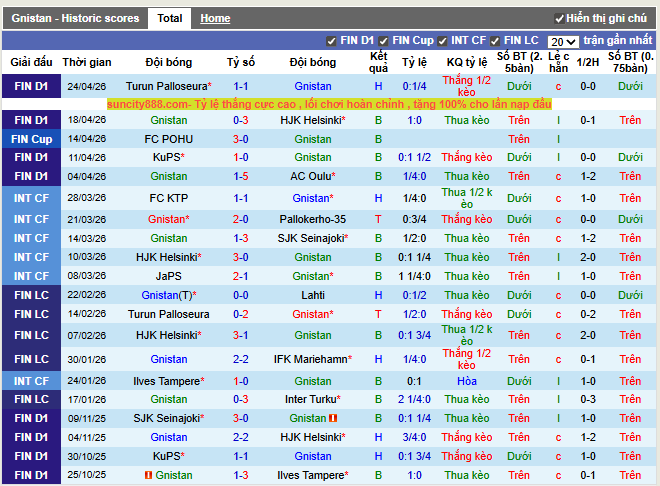This screenshot has height=486, width=660.
Task: Open the Home tab
Action: tap(215, 19)
